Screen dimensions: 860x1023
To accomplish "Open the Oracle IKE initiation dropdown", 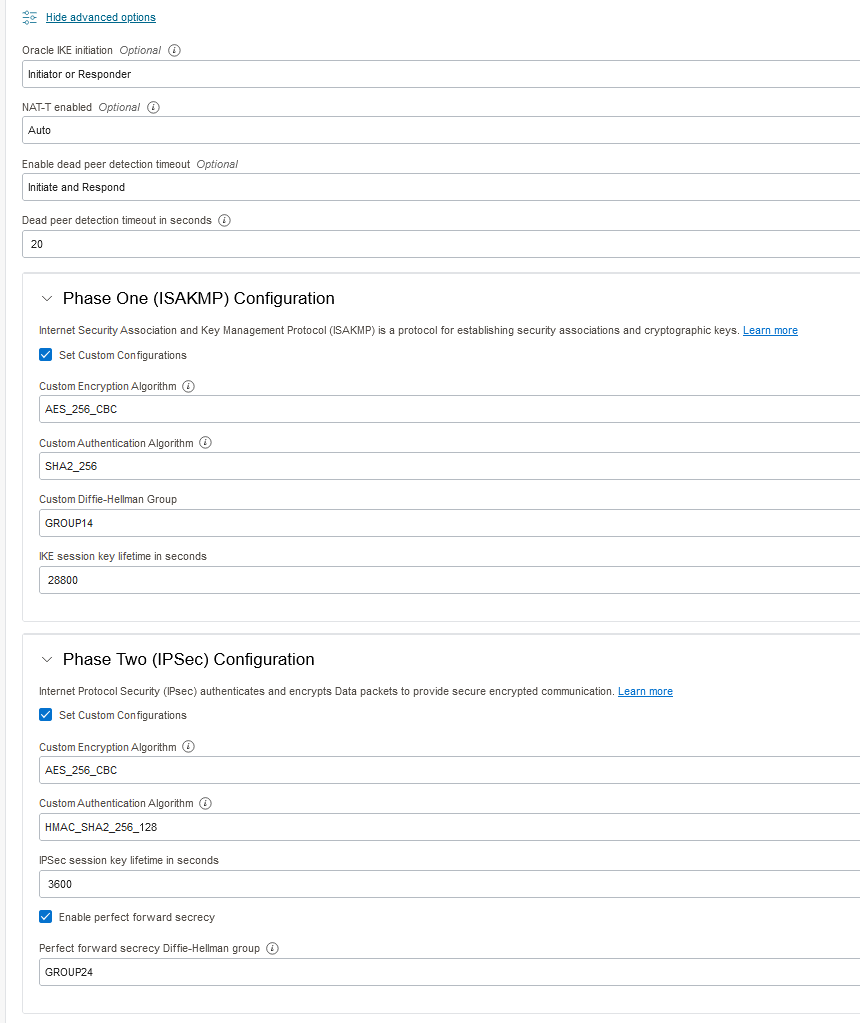I will [440, 74].
